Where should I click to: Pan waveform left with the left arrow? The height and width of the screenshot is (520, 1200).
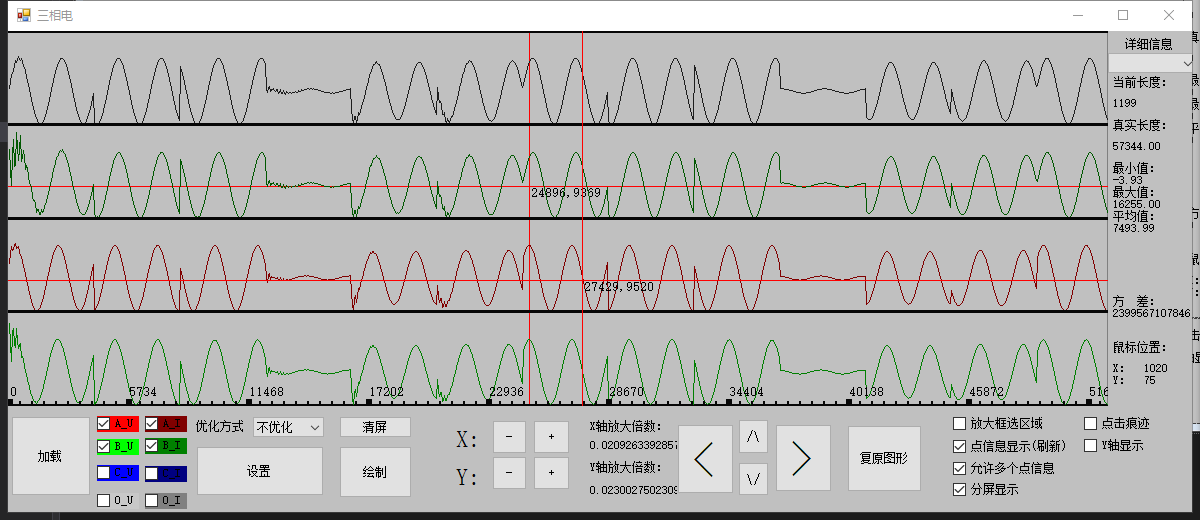point(705,458)
